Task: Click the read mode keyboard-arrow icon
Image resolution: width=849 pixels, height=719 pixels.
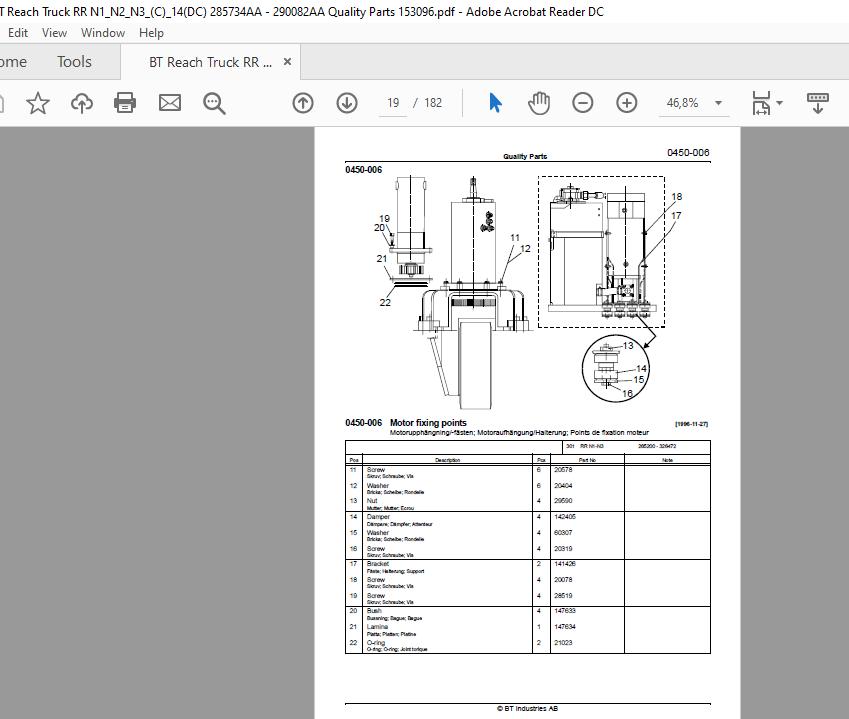Action: [x=817, y=103]
